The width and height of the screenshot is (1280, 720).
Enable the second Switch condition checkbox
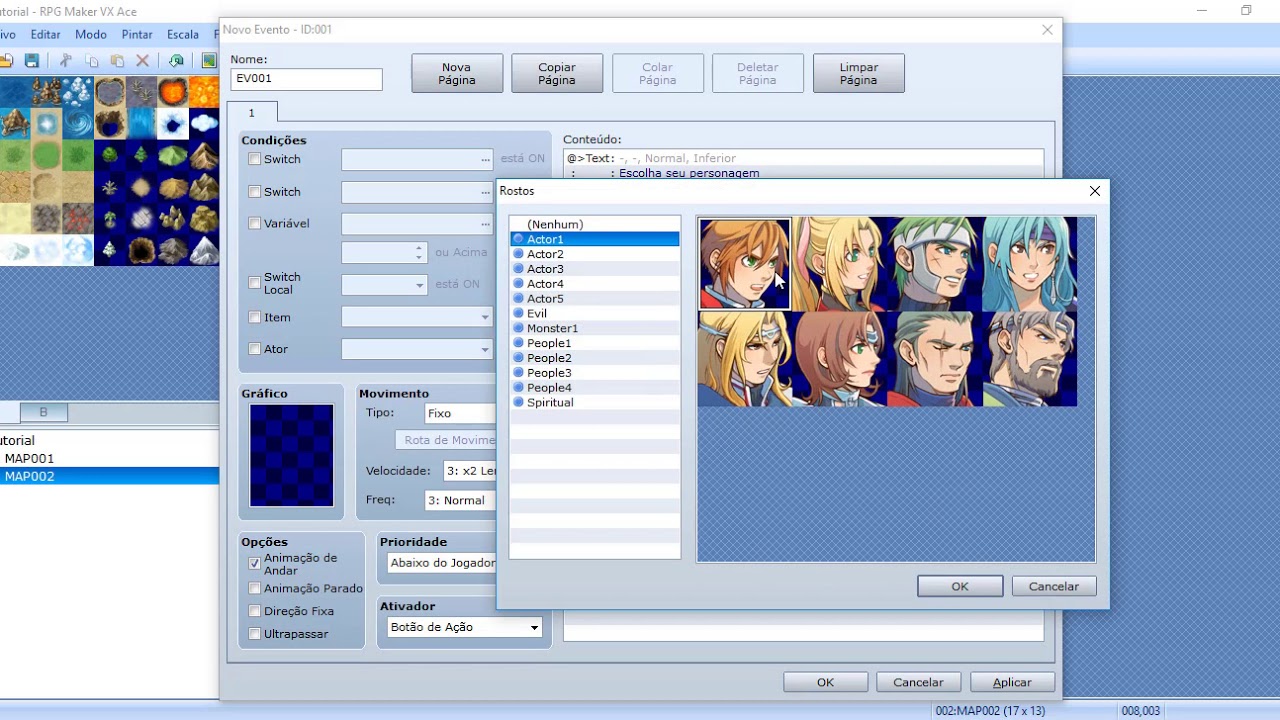coord(255,192)
